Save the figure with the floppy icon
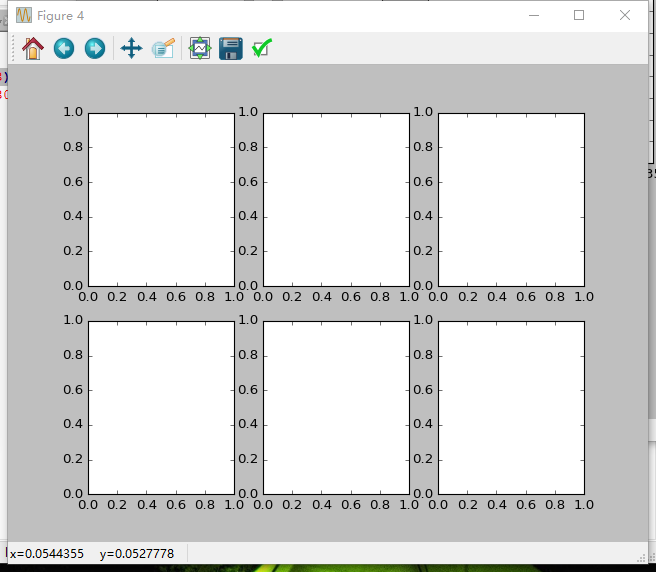This screenshot has height=572, width=656. tap(231, 49)
